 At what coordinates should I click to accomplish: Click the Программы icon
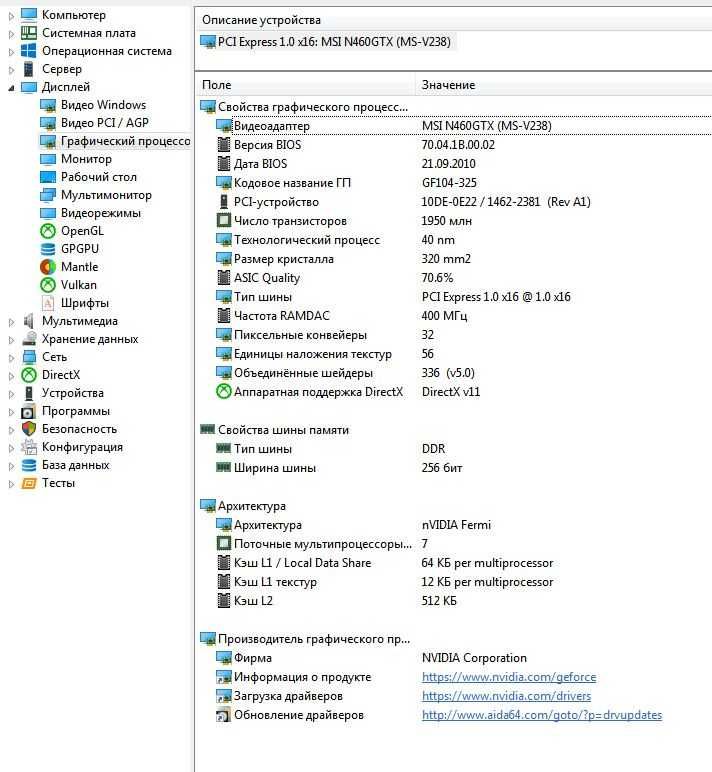(29, 411)
